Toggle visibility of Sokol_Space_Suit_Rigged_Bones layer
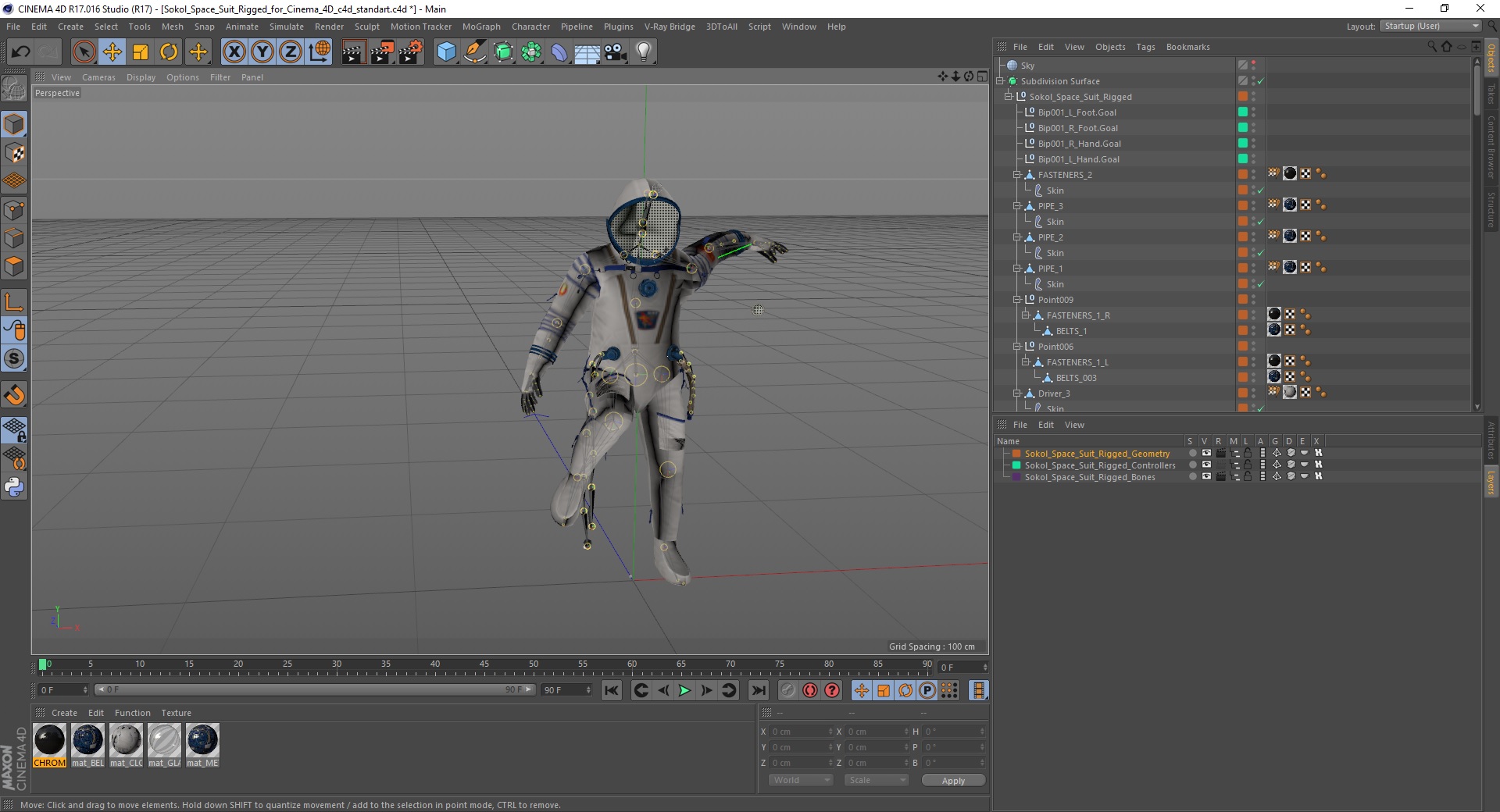 coord(1206,477)
